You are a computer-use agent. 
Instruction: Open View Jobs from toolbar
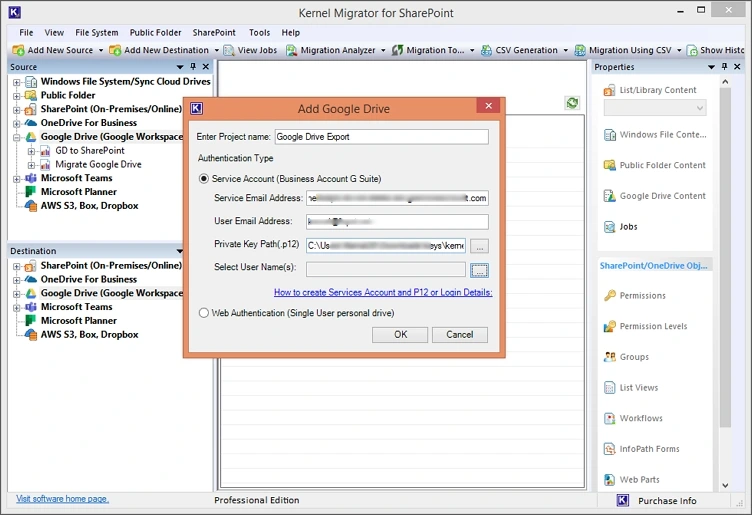(250, 50)
